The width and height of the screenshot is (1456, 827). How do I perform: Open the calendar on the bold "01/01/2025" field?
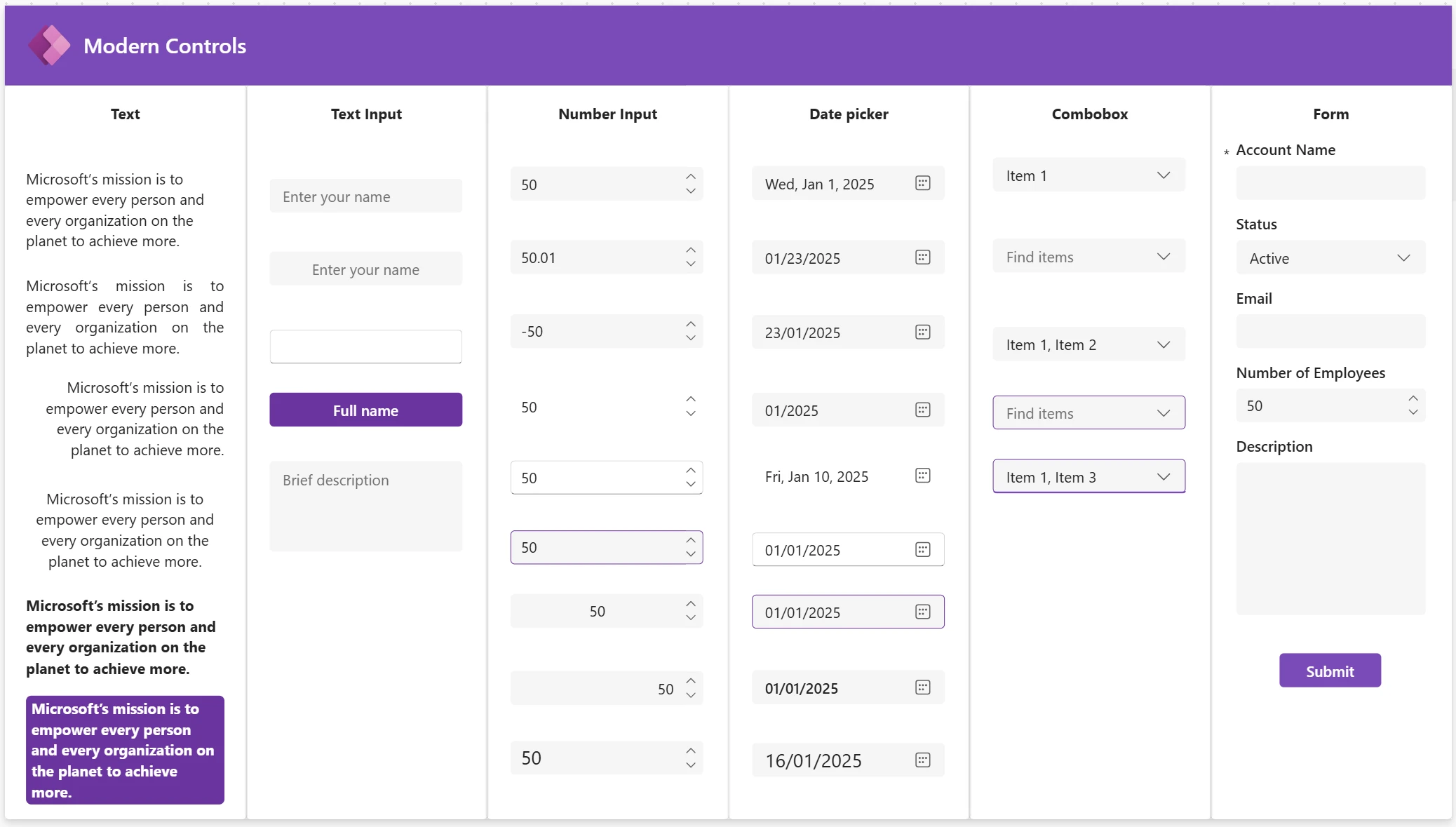923,688
